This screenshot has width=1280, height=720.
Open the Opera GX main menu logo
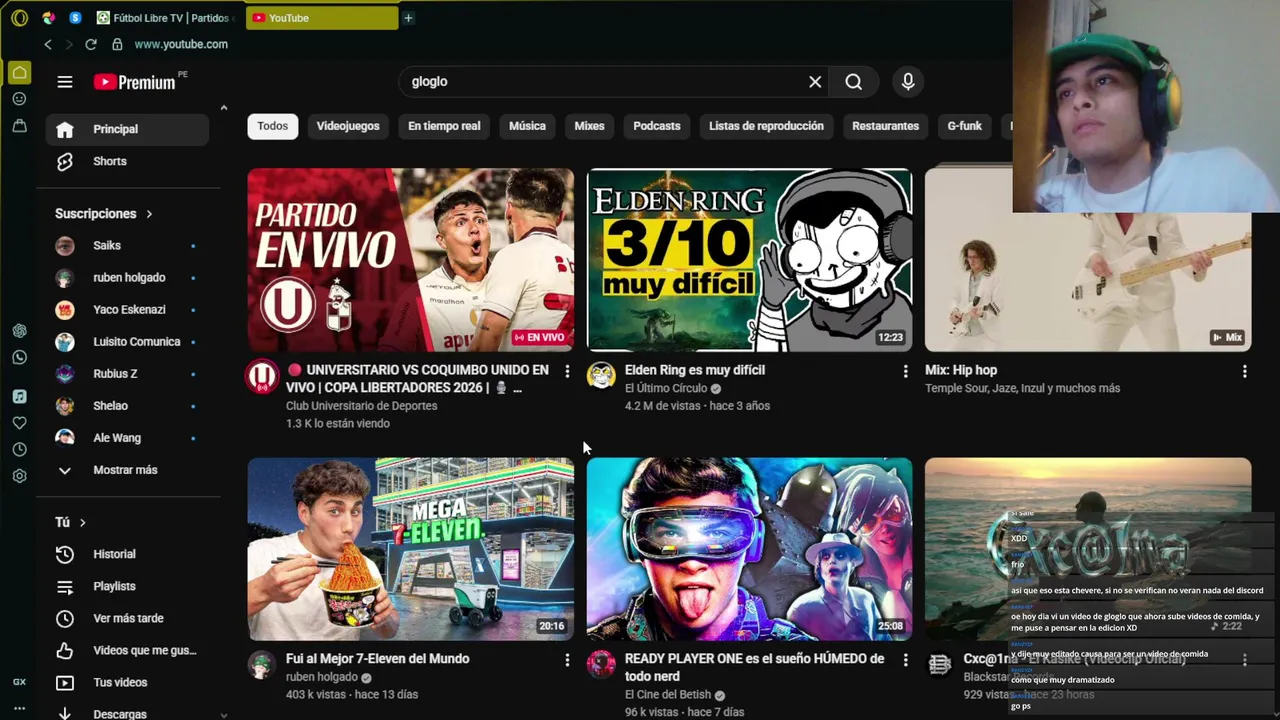pyautogui.click(x=19, y=18)
